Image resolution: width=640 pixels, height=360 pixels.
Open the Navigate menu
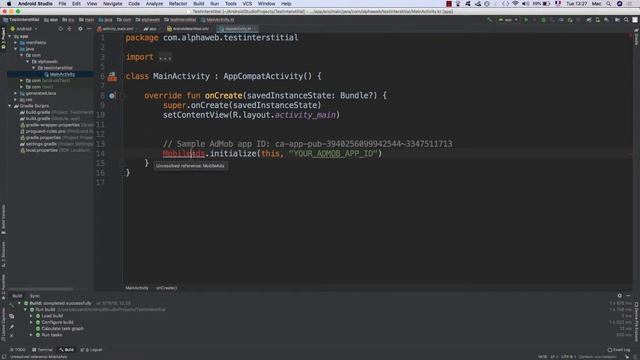(112, 4)
